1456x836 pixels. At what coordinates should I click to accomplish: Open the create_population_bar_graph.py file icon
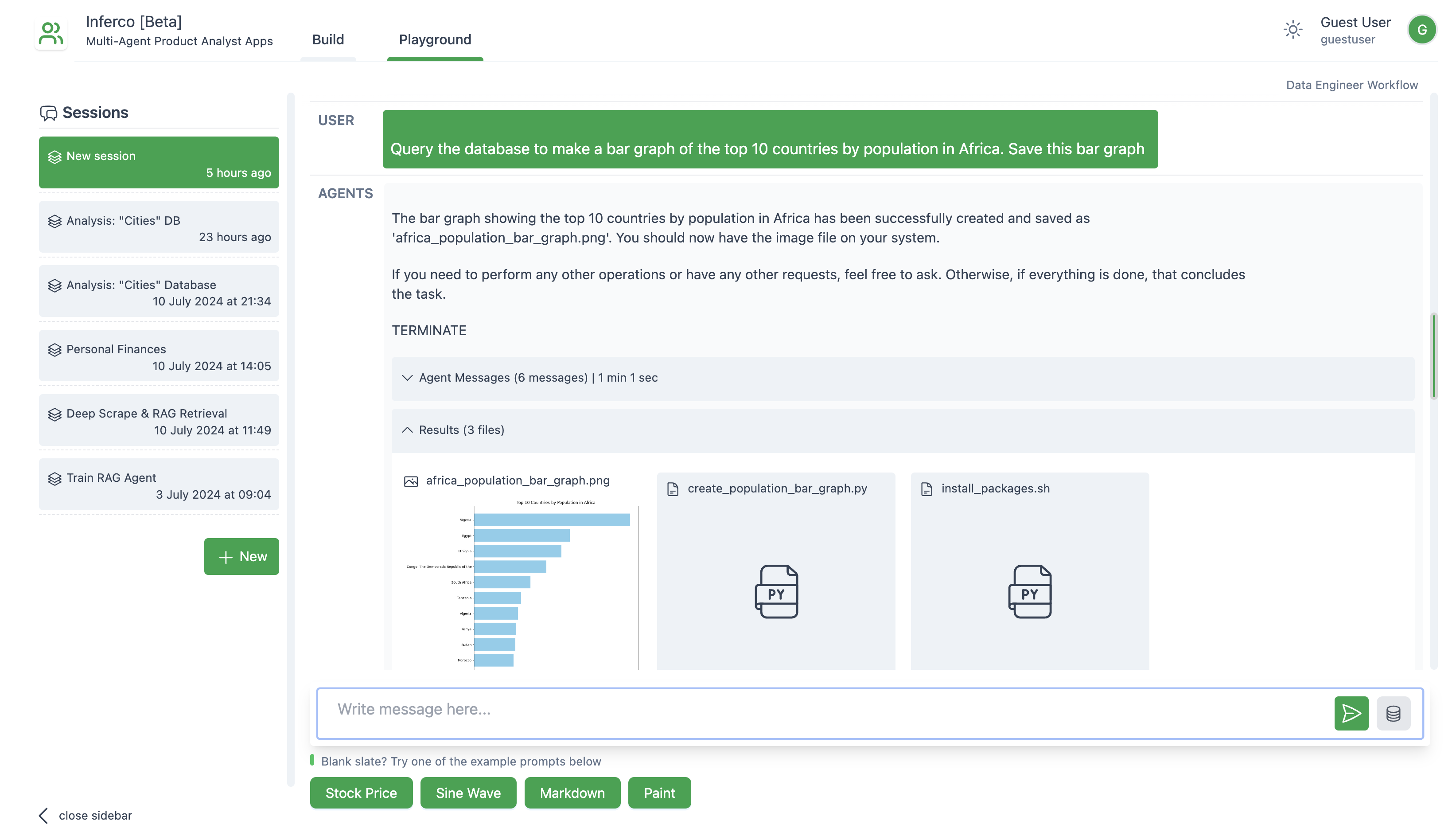(775, 591)
